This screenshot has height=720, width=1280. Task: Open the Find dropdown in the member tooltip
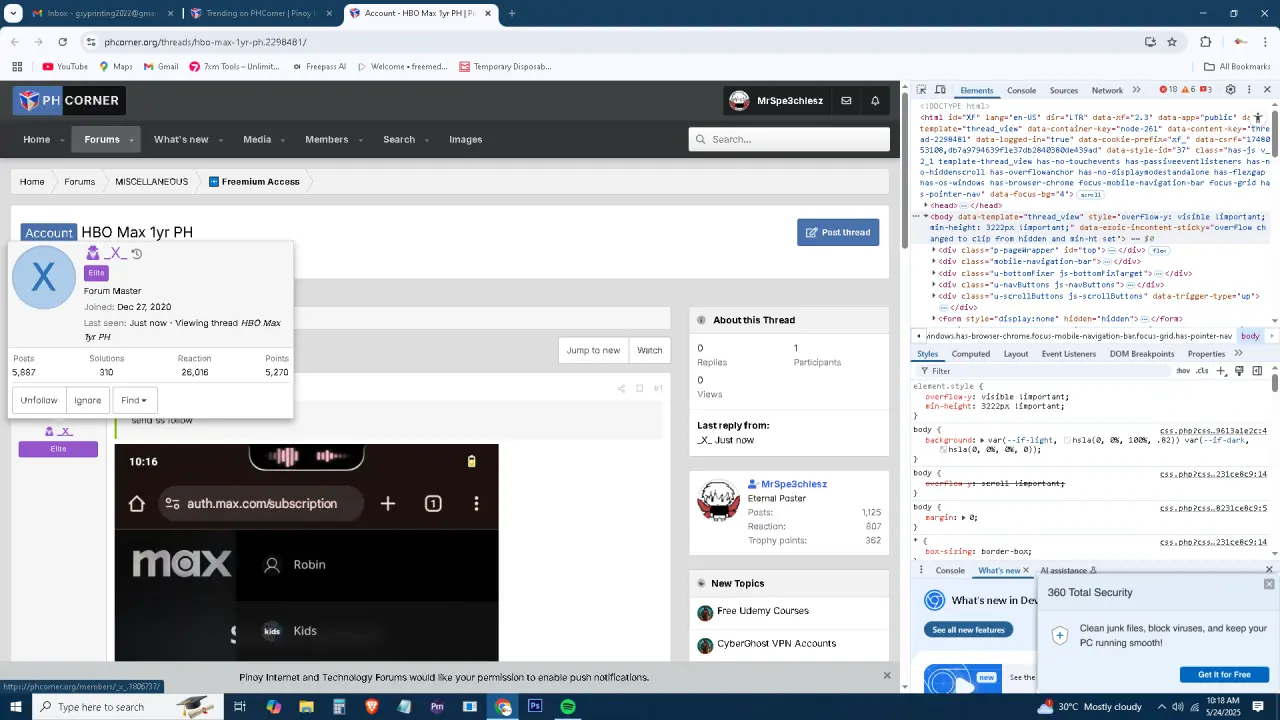tap(134, 400)
